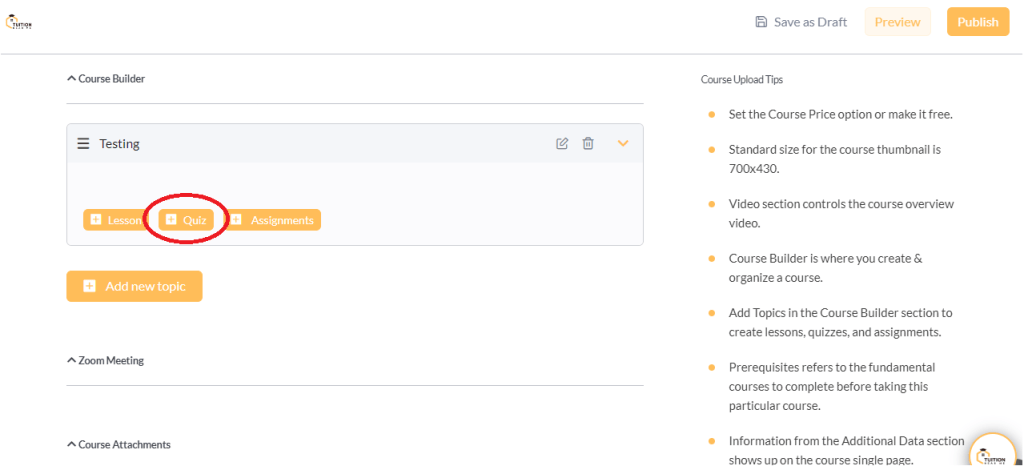Delete the Testing topic using trash icon
The height and width of the screenshot is (466, 1024).
click(588, 144)
